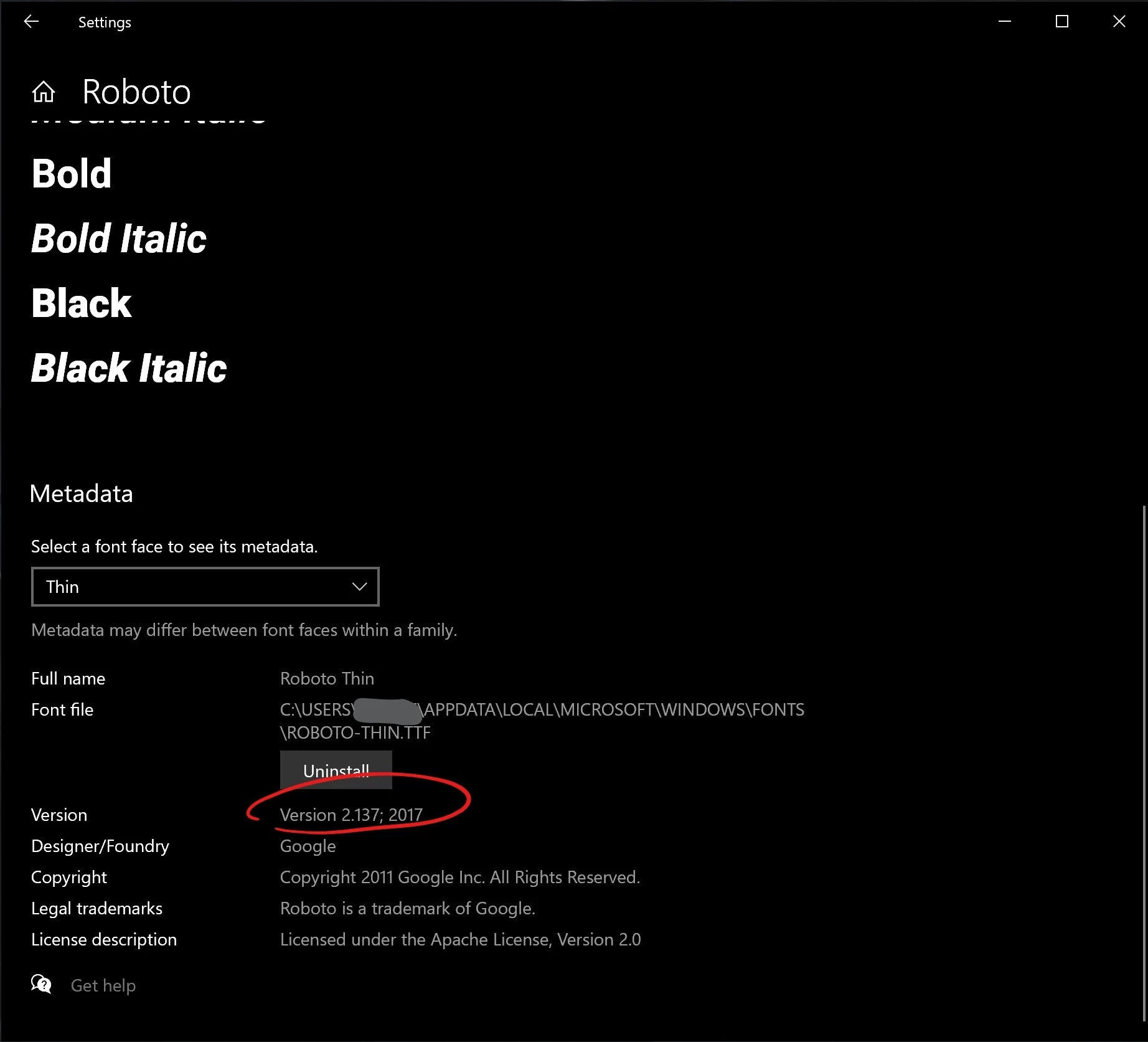Click the 'License description' label
The image size is (1148, 1042).
[x=104, y=939]
